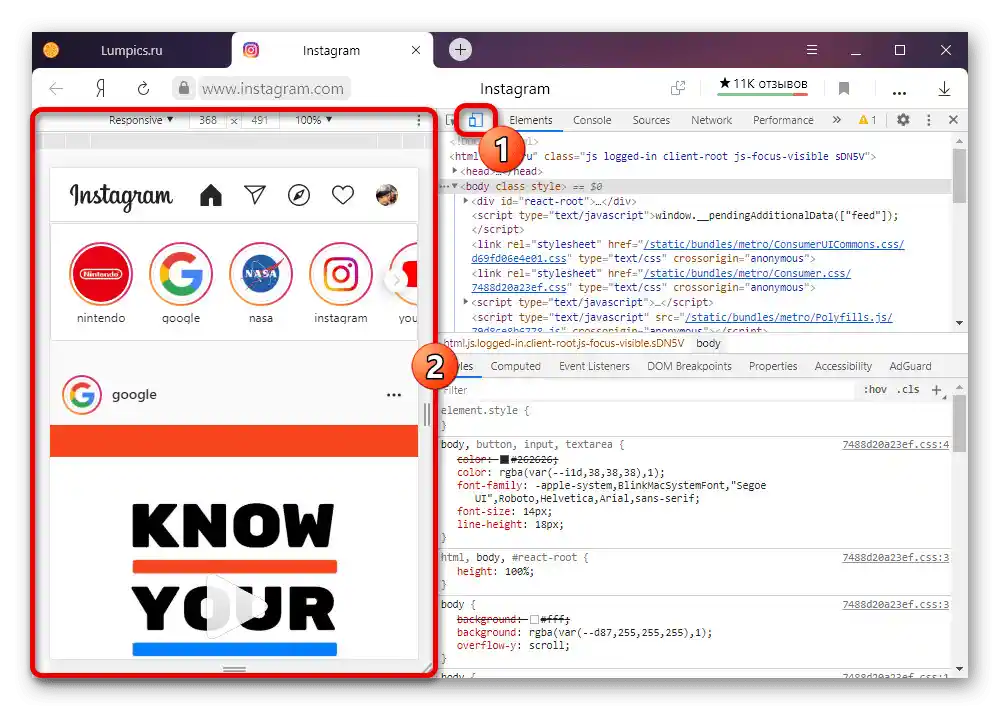Toggle the .cls class editor button

(x=908, y=390)
